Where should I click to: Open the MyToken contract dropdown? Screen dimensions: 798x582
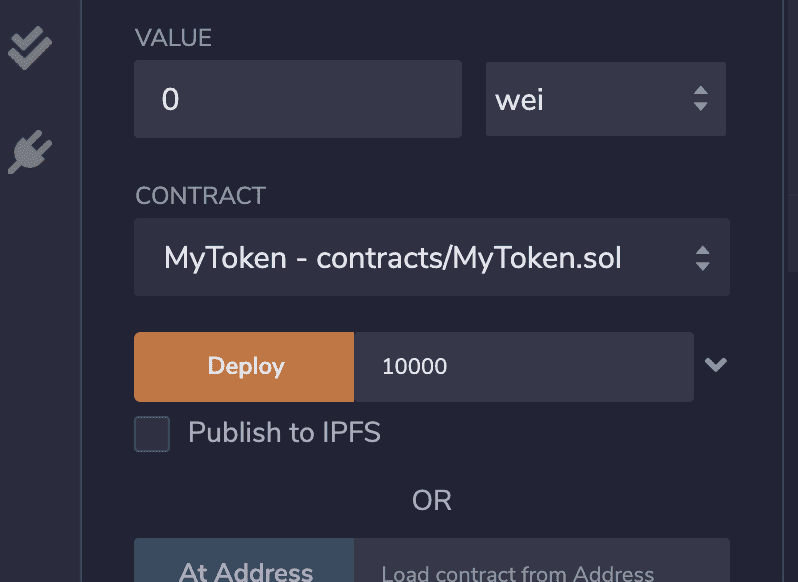click(x=431, y=258)
